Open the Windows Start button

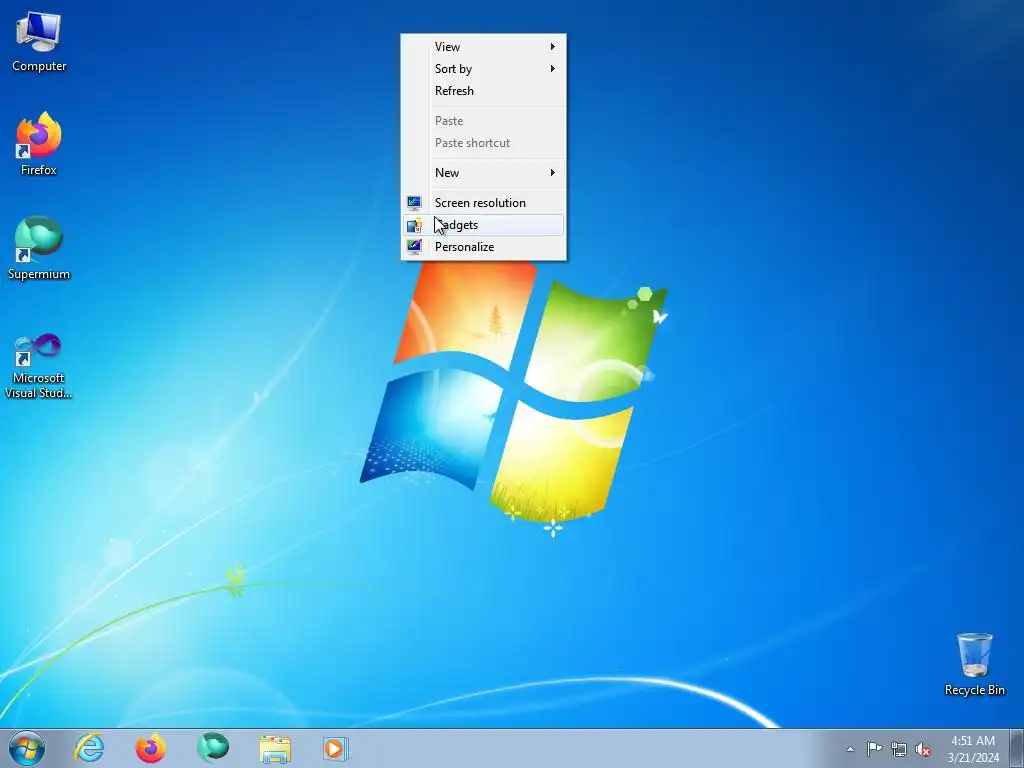tap(27, 748)
